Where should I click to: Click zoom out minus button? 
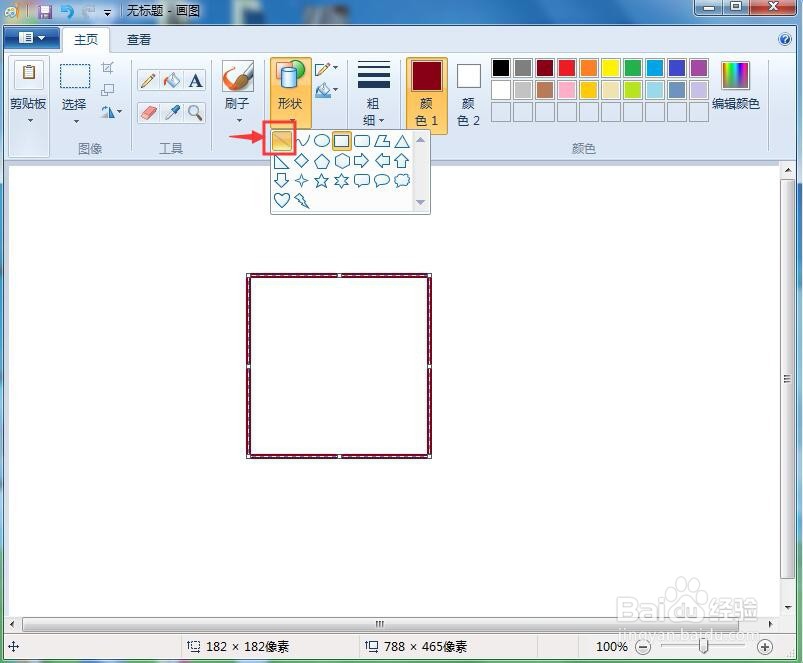tap(643, 647)
